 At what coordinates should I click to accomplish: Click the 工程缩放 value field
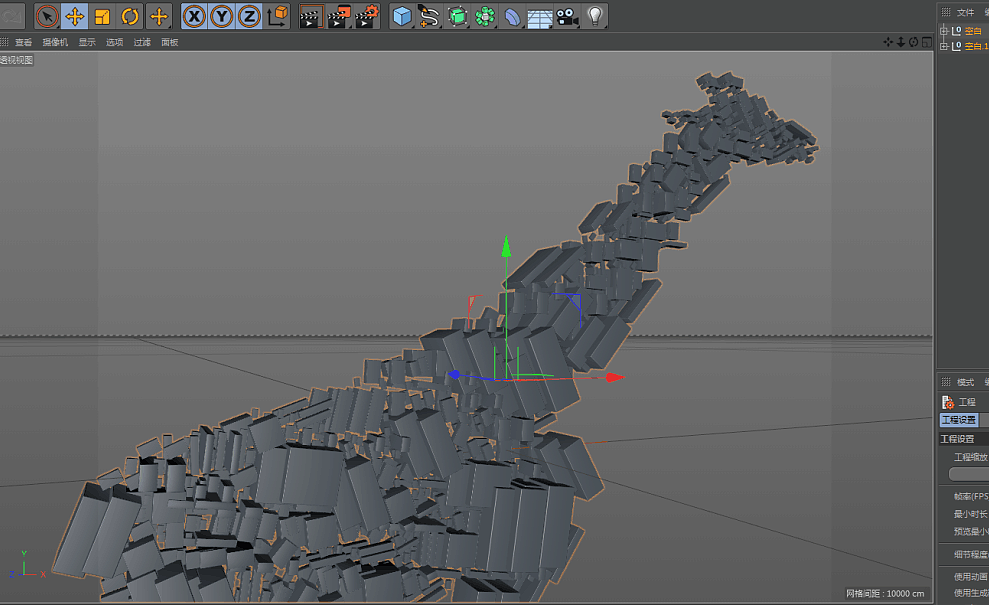tap(968, 473)
